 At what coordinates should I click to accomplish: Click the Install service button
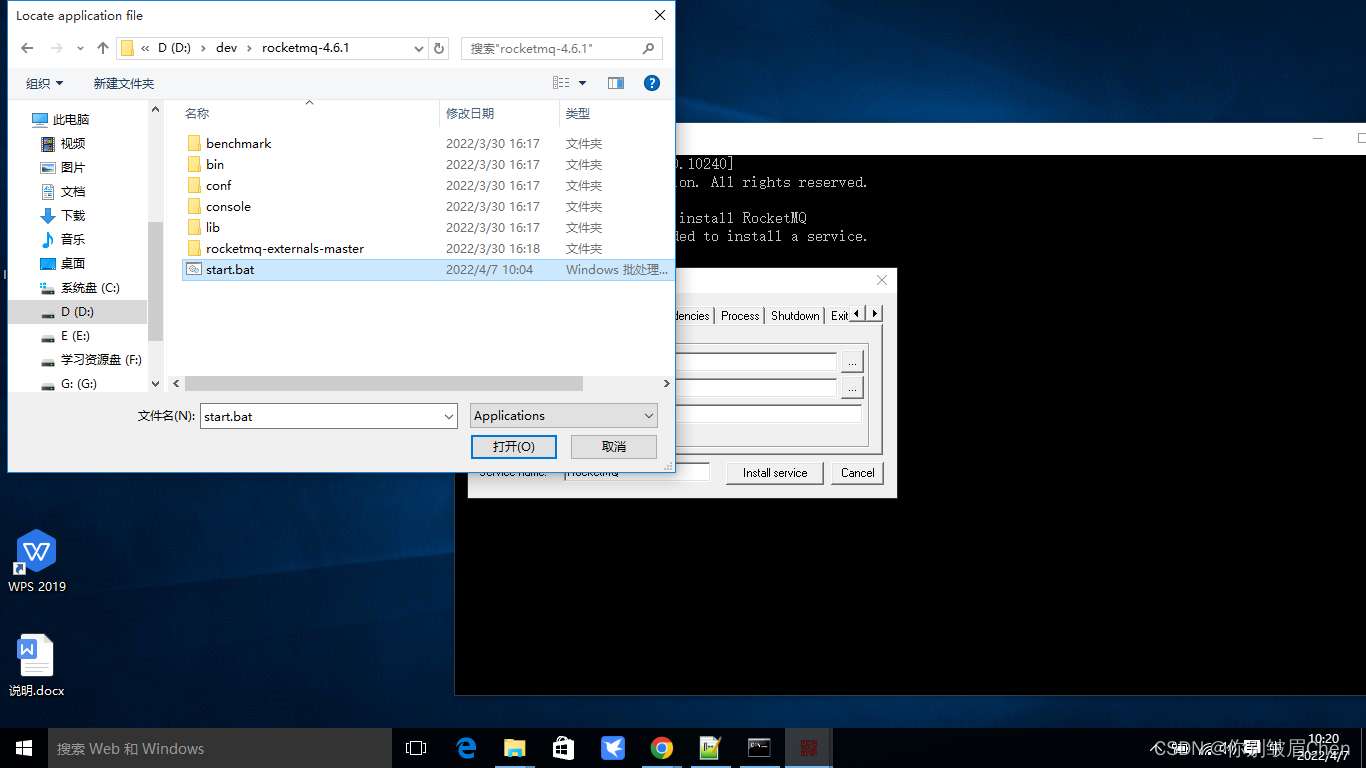[x=774, y=473]
